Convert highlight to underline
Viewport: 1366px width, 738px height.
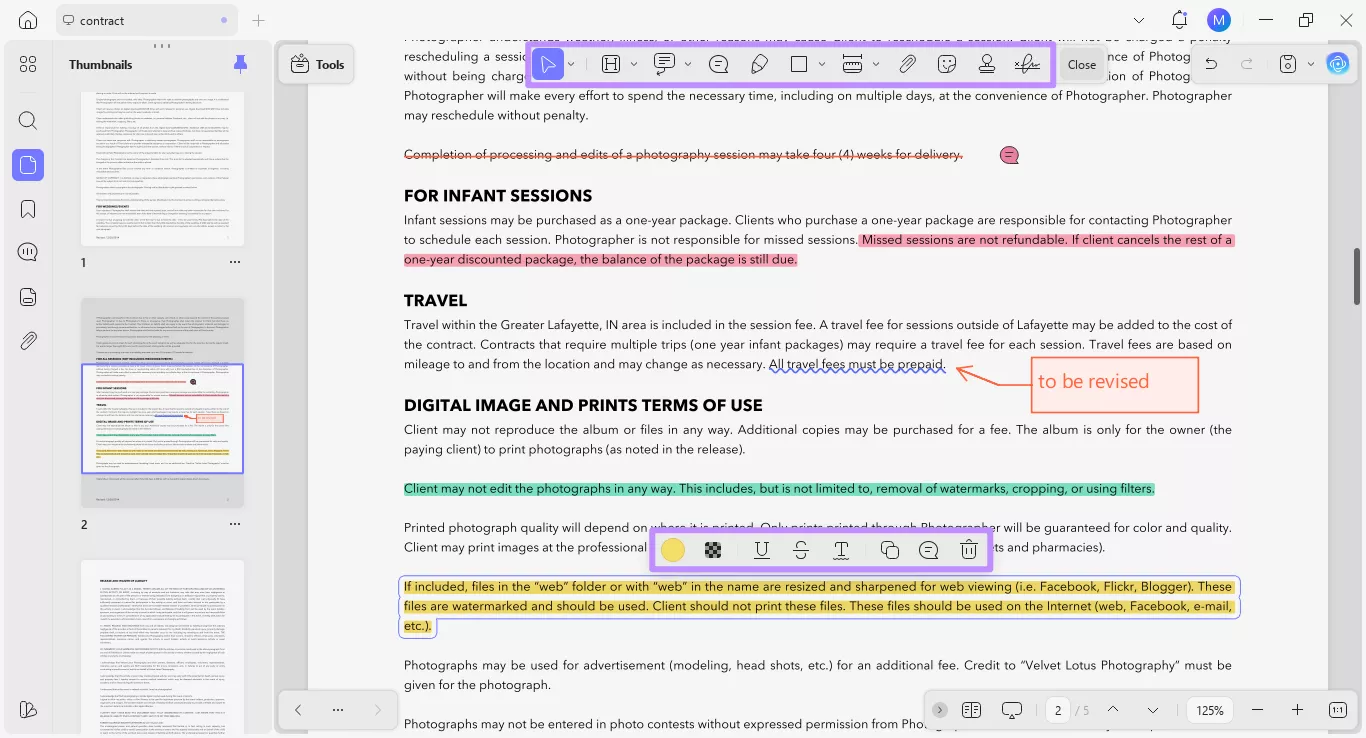(762, 549)
